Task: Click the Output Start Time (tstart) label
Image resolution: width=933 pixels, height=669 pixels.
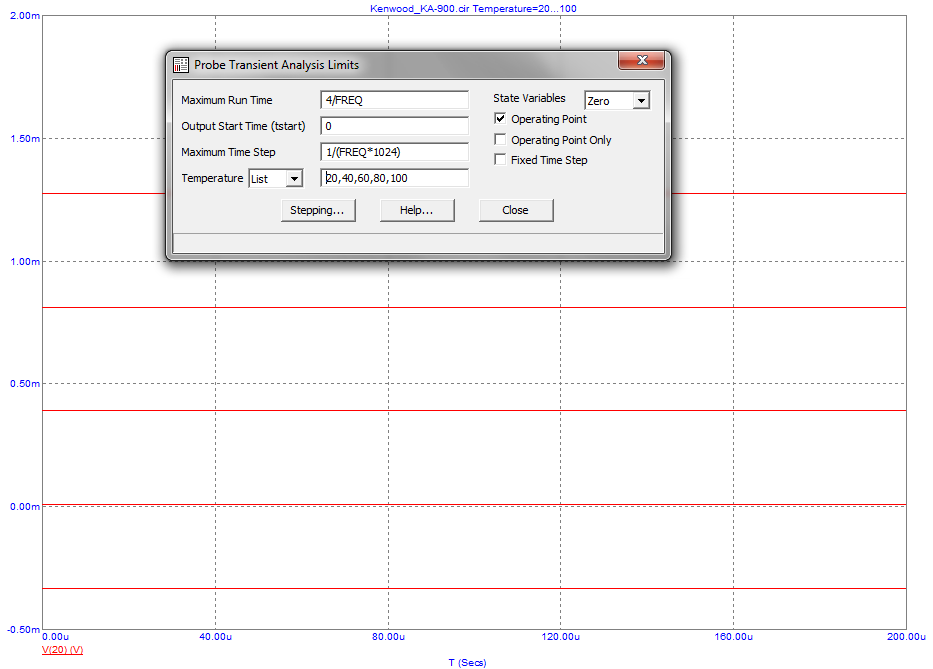Action: point(243,126)
